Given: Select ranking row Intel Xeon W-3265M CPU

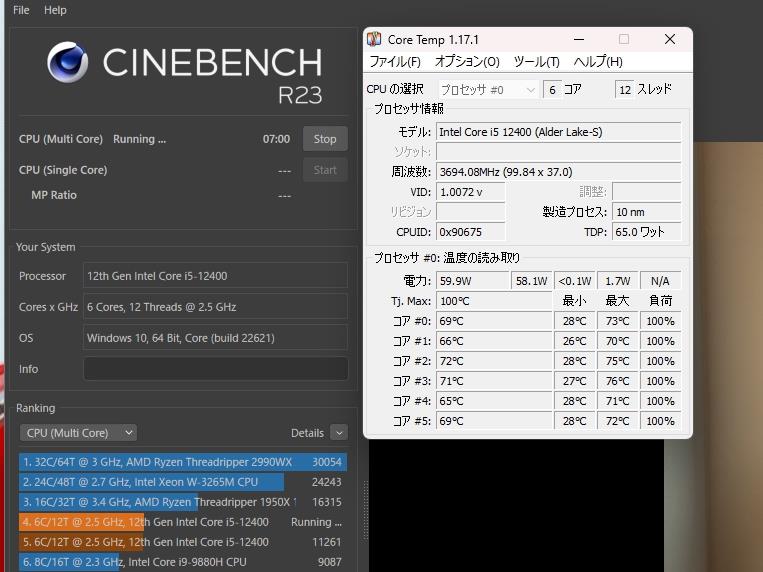Looking at the screenshot, I should [x=183, y=482].
